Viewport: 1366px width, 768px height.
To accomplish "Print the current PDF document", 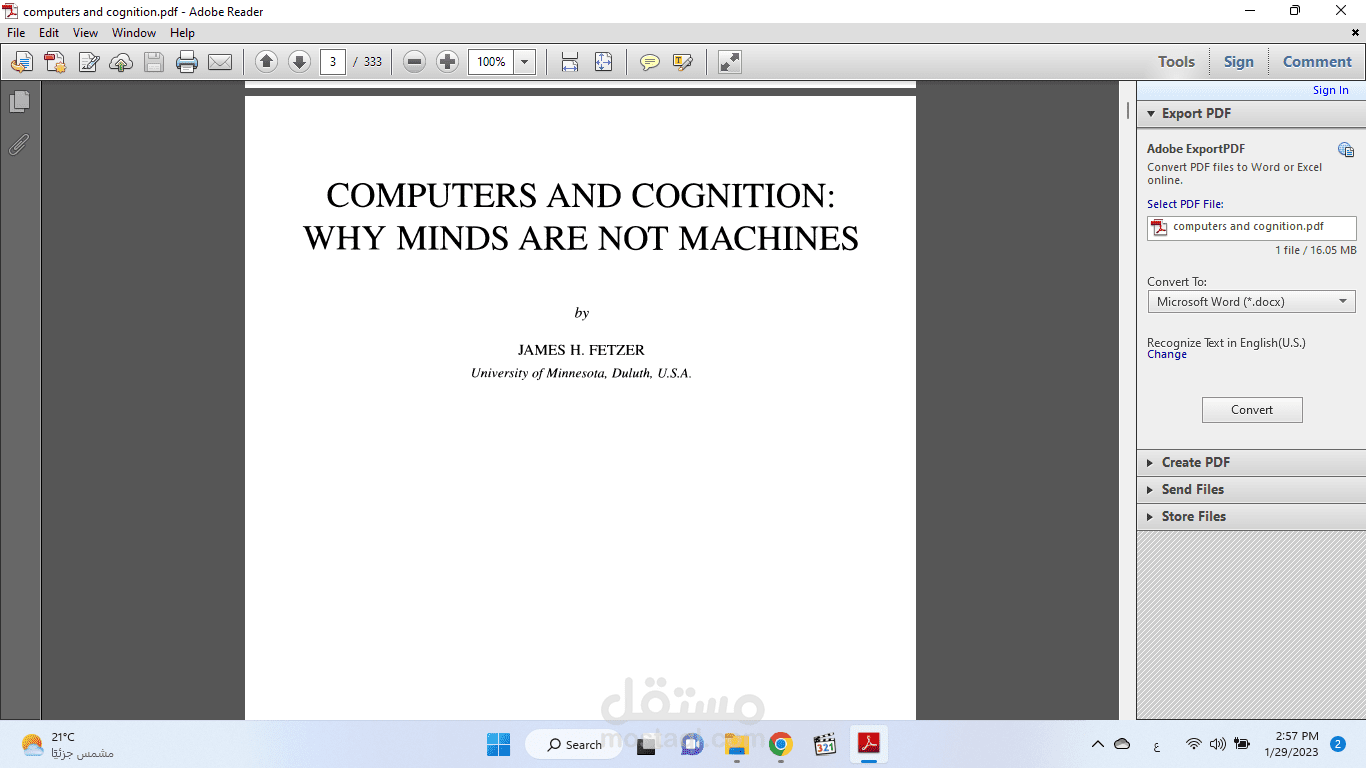I will pyautogui.click(x=187, y=62).
